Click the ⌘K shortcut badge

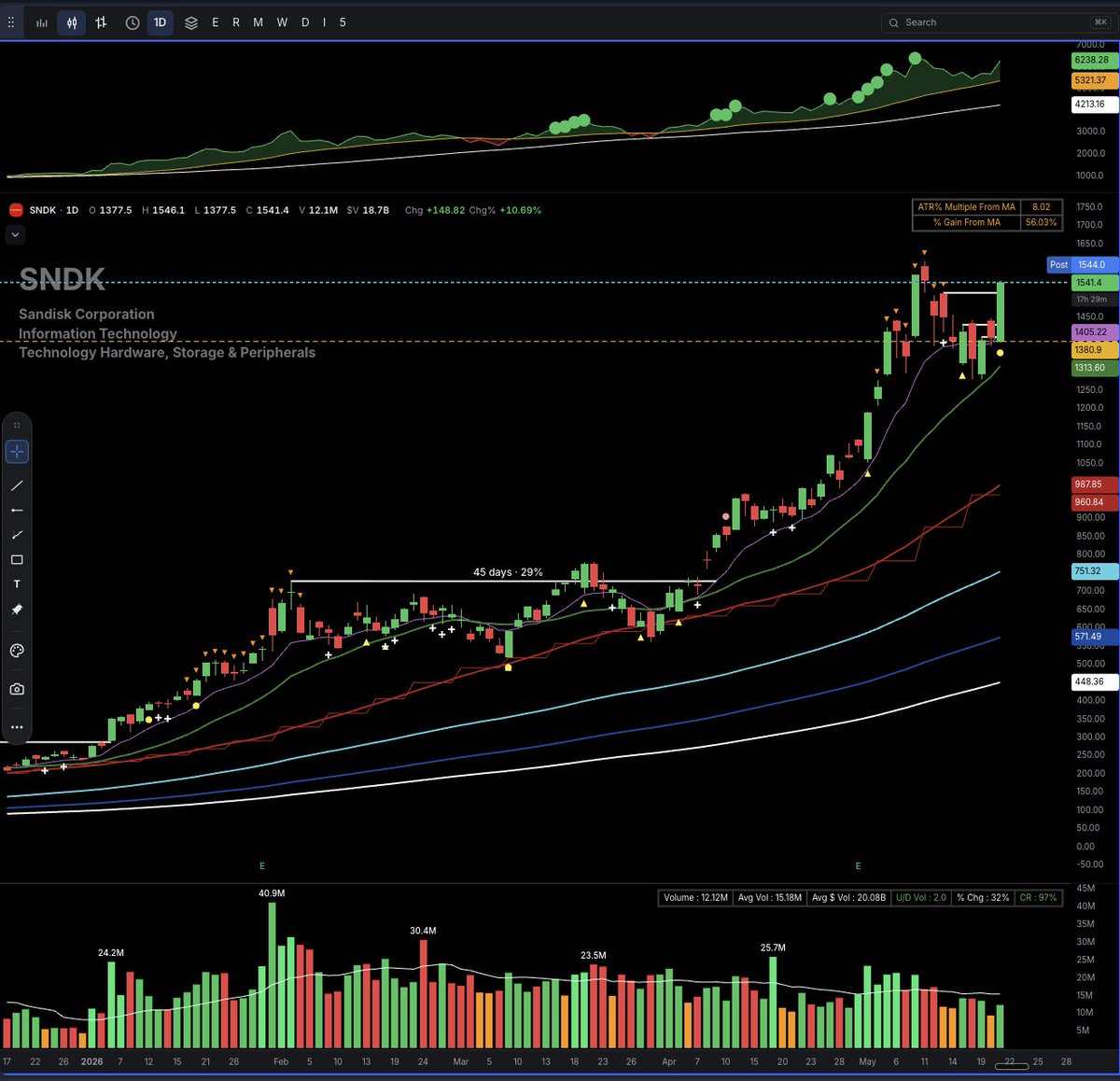pyautogui.click(x=1099, y=22)
